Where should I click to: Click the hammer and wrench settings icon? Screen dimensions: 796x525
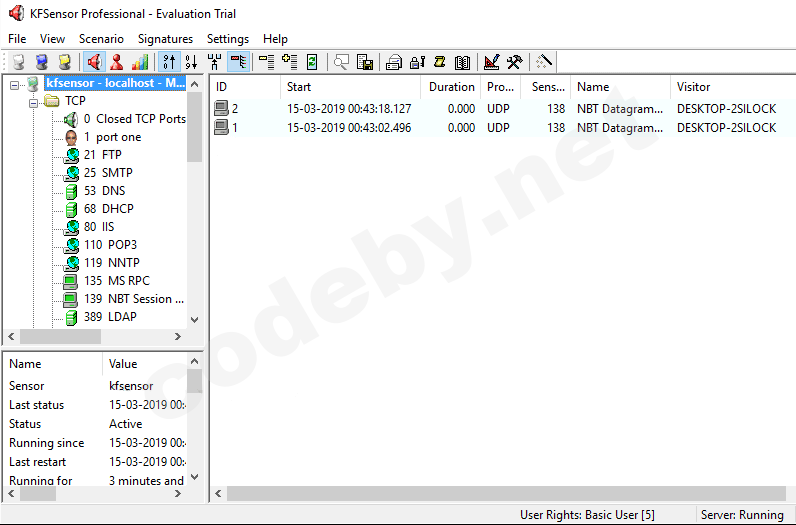point(515,62)
